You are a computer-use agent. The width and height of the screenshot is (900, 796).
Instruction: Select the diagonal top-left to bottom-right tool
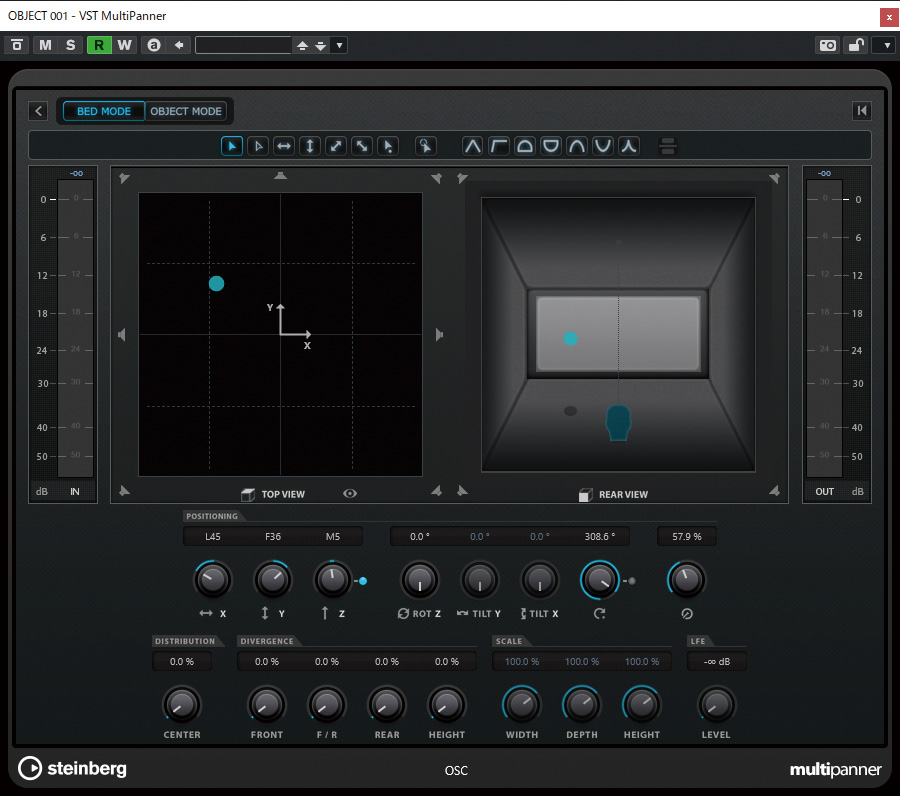(x=362, y=146)
